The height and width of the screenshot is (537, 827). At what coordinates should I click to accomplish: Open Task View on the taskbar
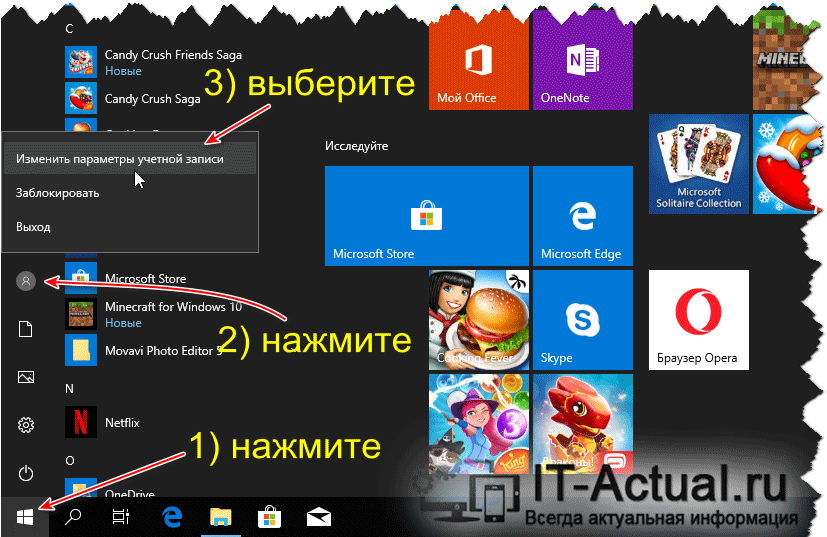(x=121, y=517)
